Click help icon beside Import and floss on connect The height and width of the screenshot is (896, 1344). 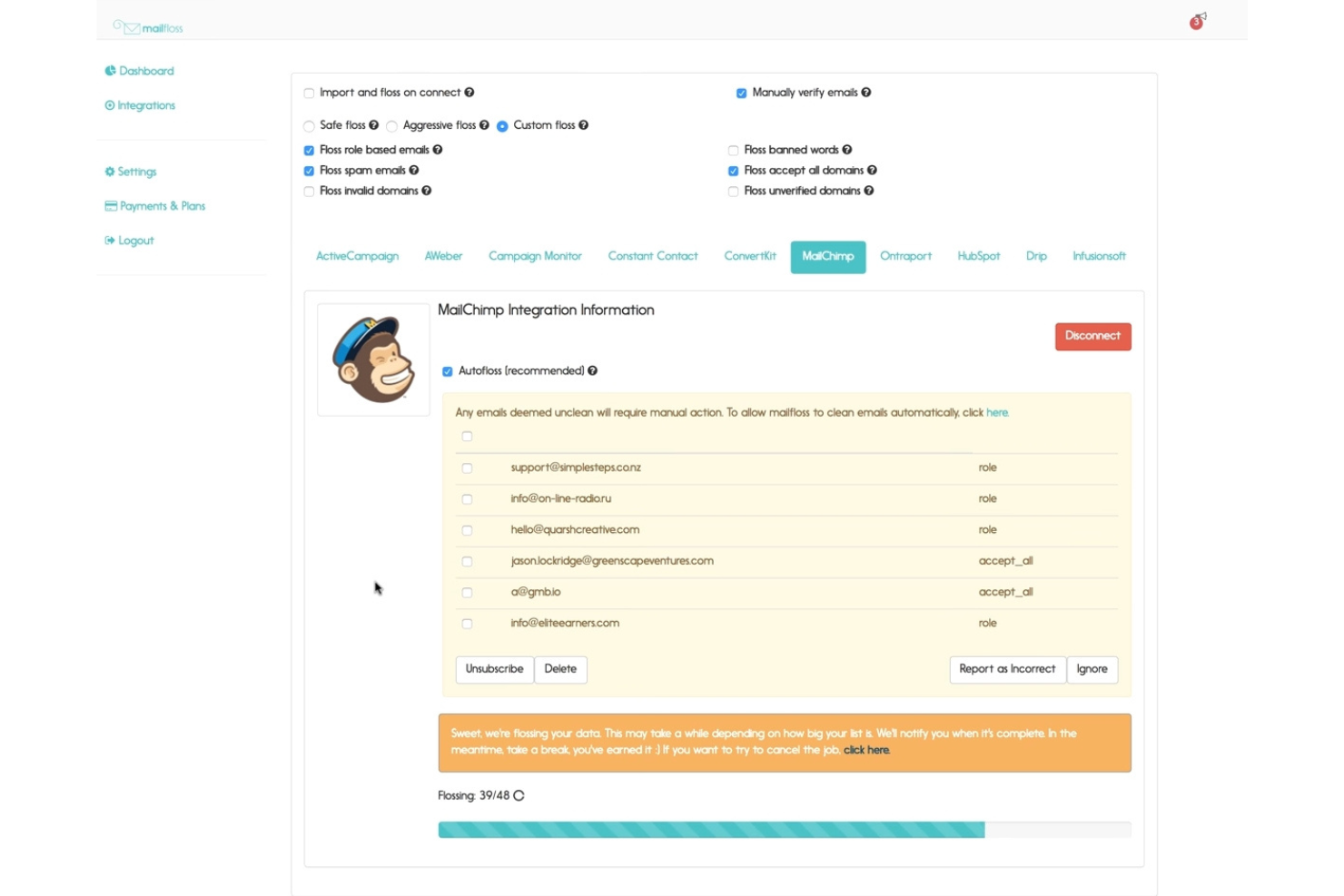tap(469, 93)
